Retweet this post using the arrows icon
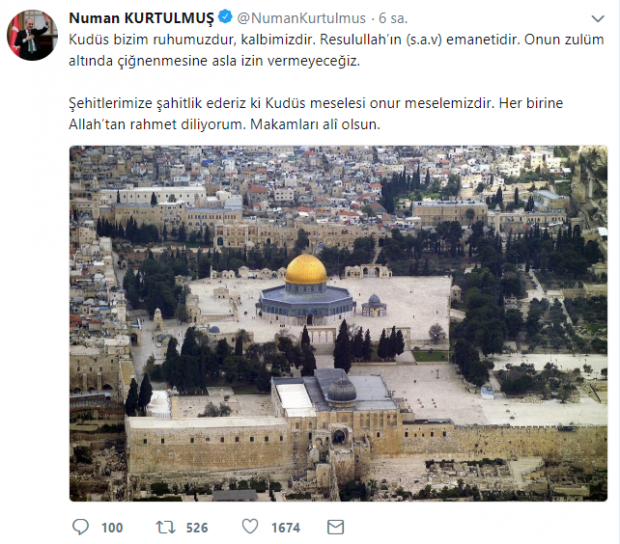The height and width of the screenshot is (544, 620). coord(165,527)
